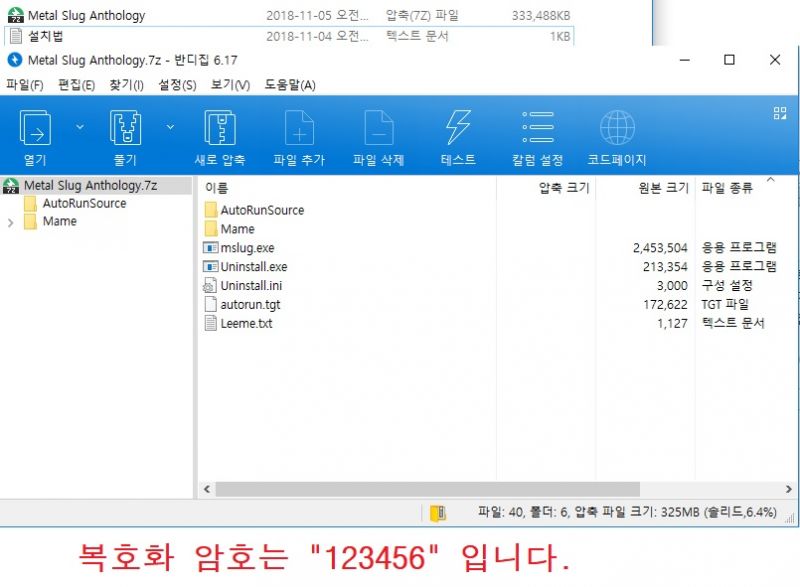Click the horizontal scrollbar thumb
Viewport: 800px width, 587px height.
428,489
